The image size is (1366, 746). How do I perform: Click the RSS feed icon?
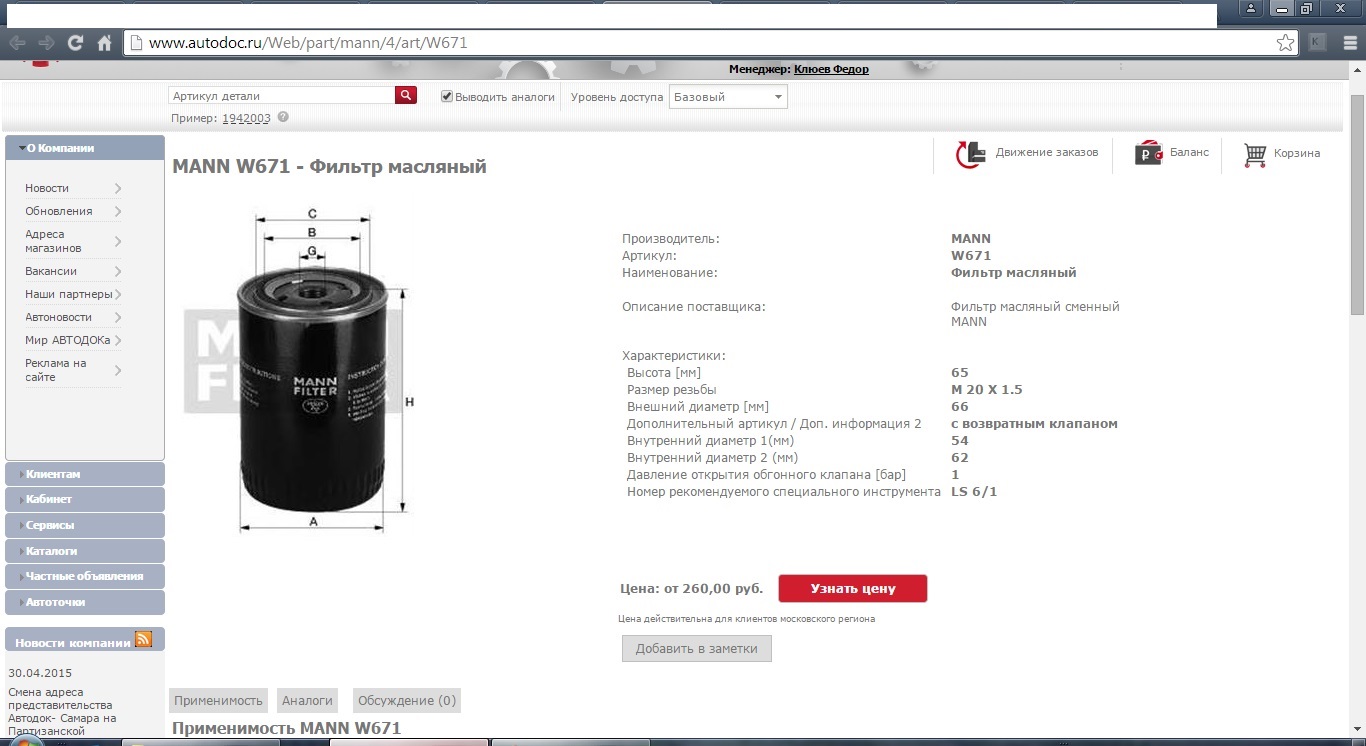coord(143,640)
